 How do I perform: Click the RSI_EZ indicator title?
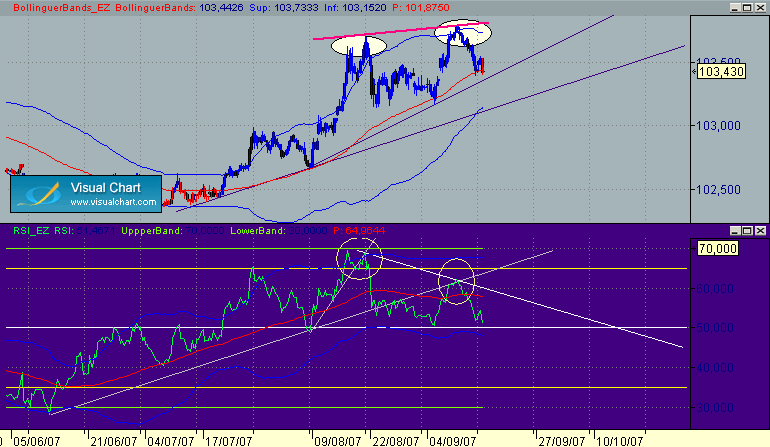click(x=31, y=231)
